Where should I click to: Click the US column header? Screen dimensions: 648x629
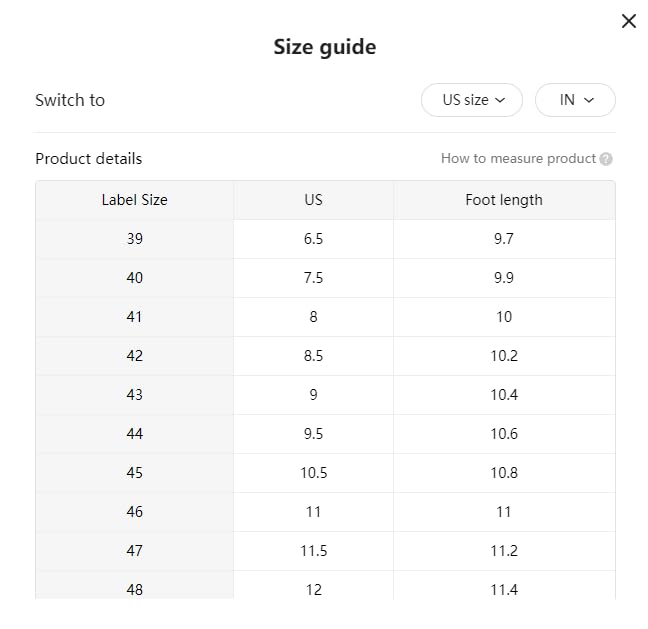click(x=313, y=200)
